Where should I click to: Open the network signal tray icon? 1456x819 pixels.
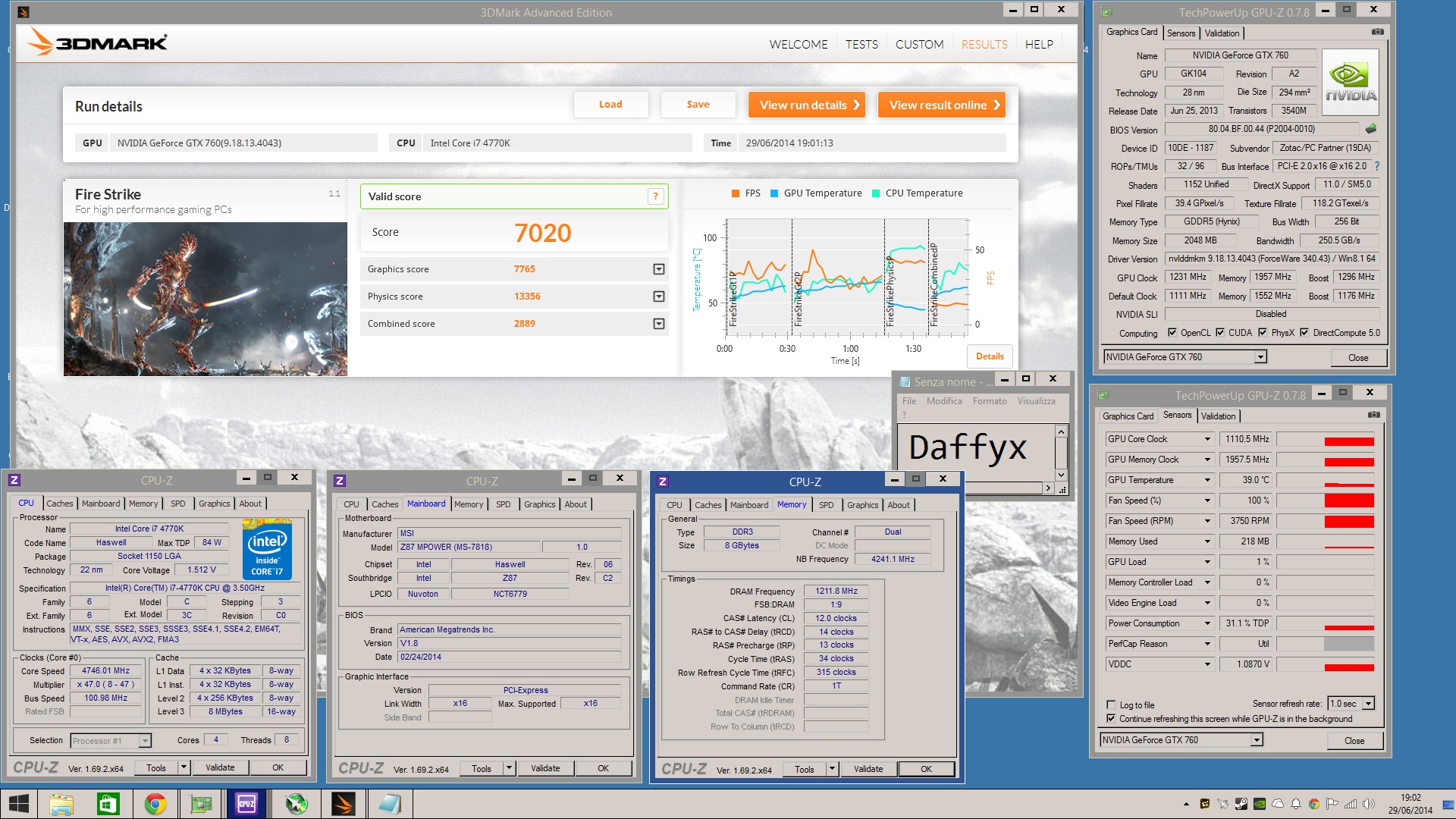pyautogui.click(x=1351, y=804)
